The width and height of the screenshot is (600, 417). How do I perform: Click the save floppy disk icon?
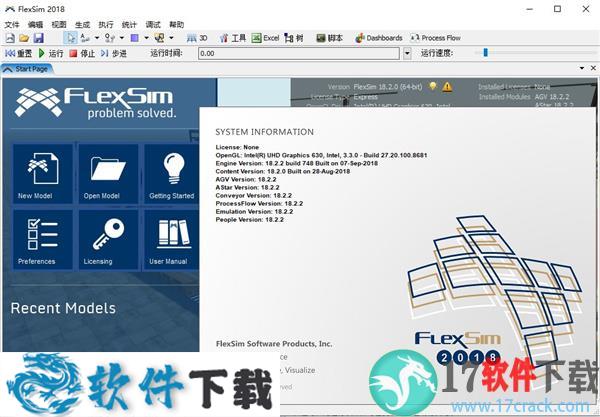(39, 38)
